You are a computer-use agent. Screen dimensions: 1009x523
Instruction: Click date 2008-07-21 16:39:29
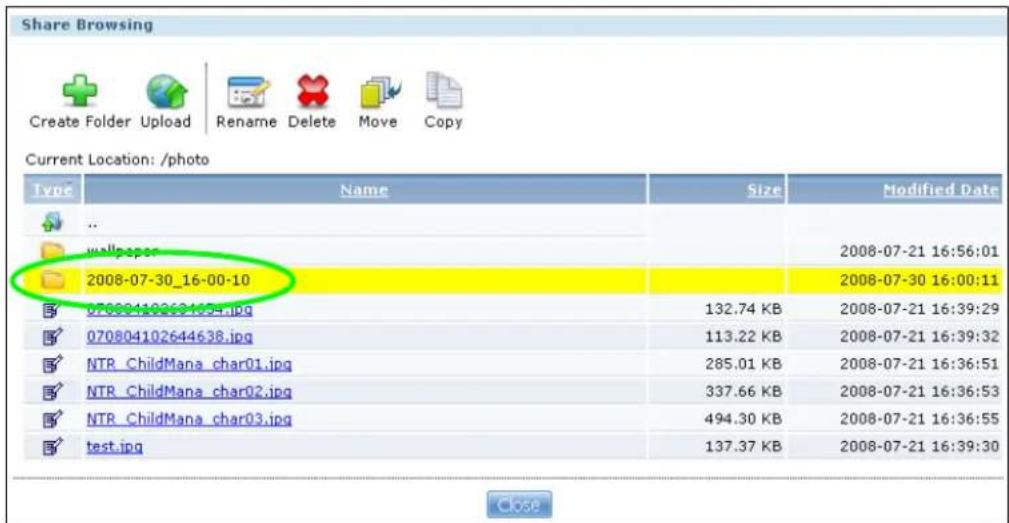click(920, 309)
